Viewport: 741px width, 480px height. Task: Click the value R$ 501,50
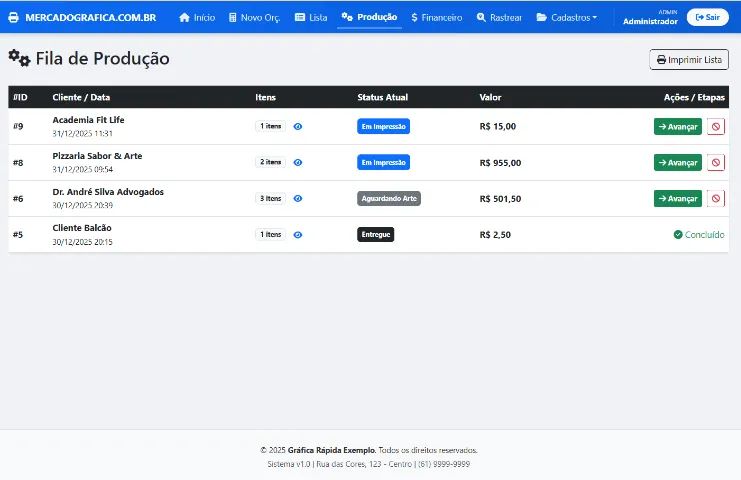(500, 199)
